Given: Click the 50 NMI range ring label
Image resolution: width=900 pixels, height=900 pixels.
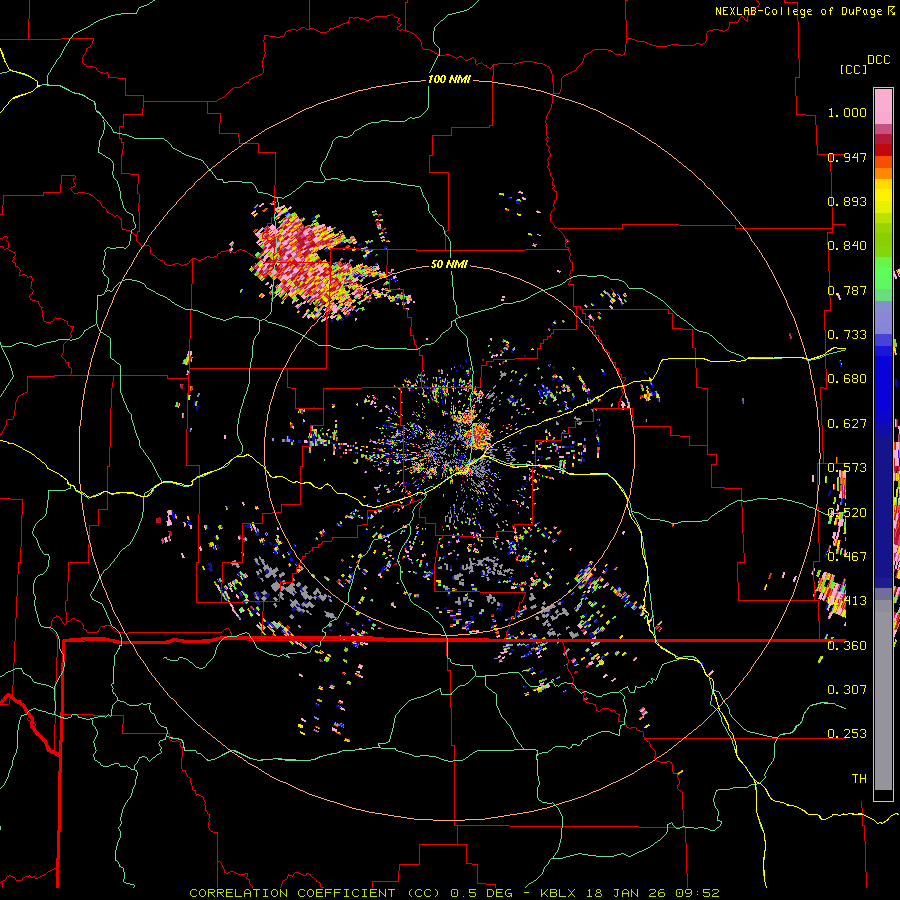Looking at the screenshot, I should 449,264.
